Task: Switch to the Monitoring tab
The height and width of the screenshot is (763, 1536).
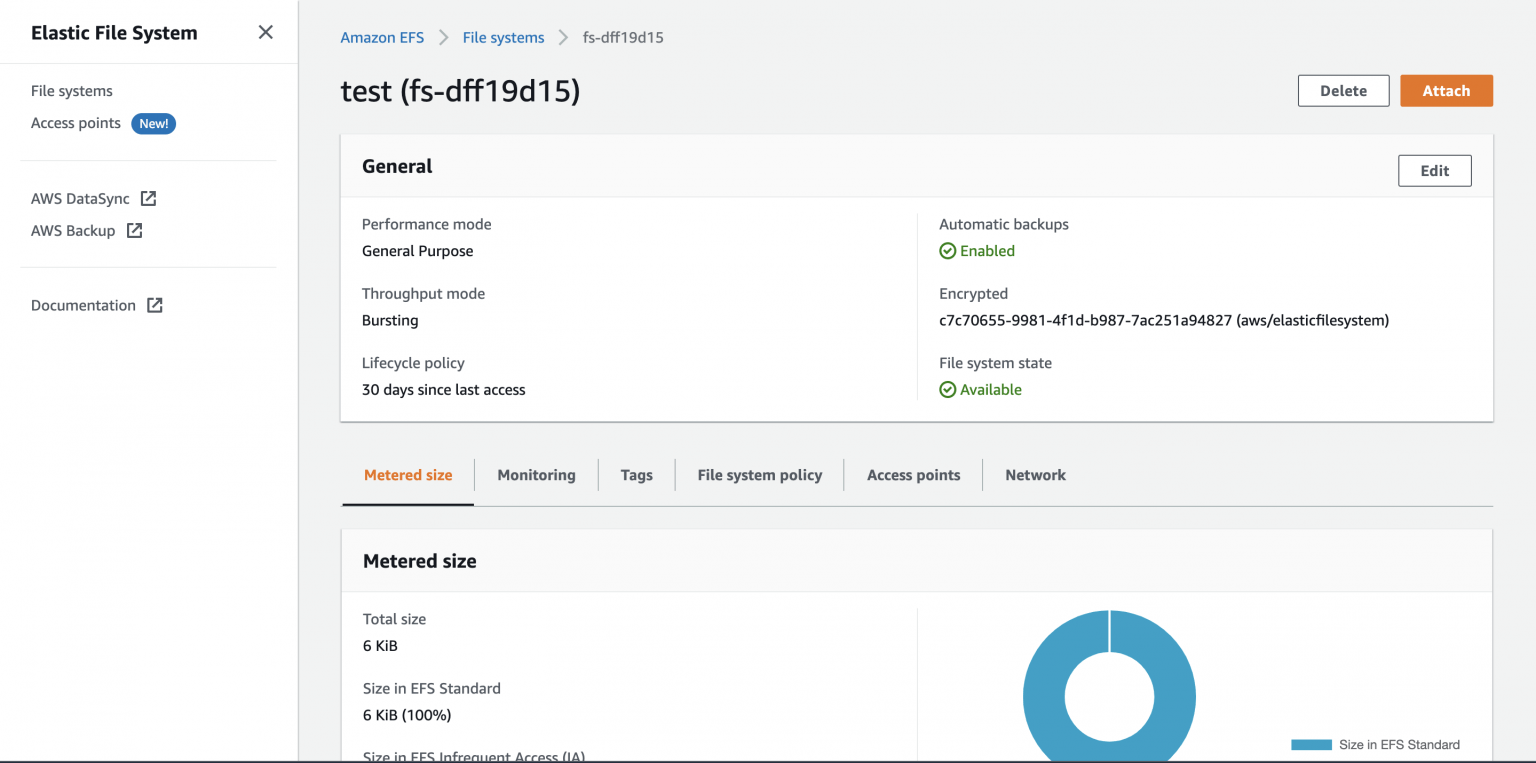Action: click(536, 474)
